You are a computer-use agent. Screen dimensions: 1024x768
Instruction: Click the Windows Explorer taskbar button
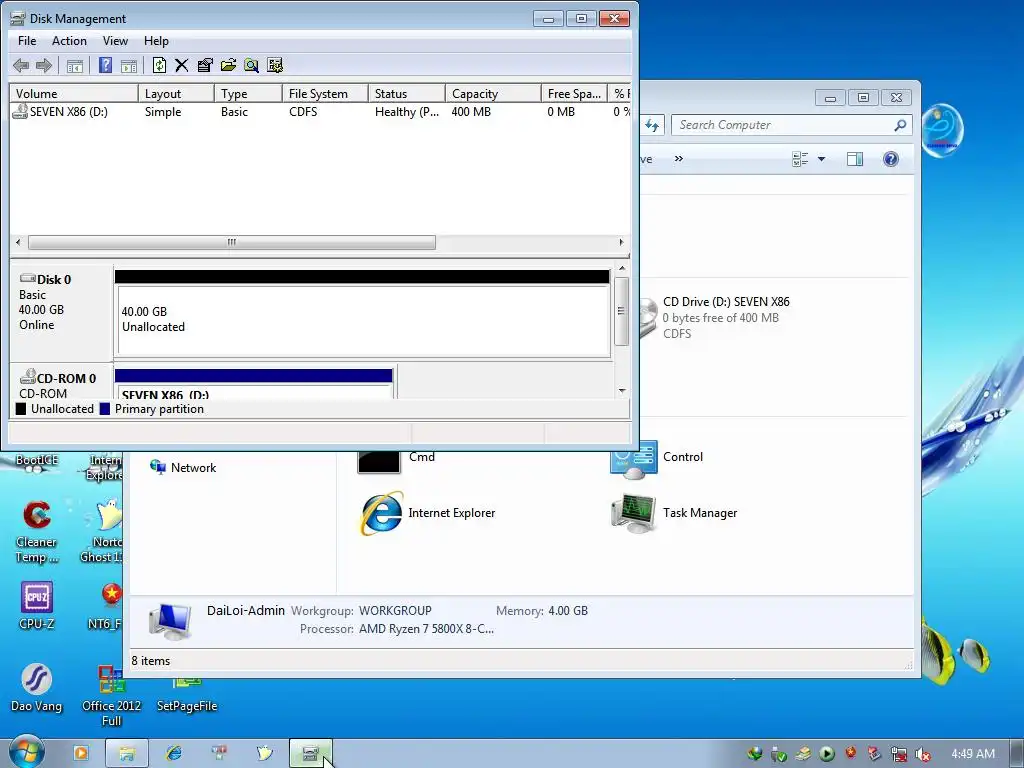[127, 754]
